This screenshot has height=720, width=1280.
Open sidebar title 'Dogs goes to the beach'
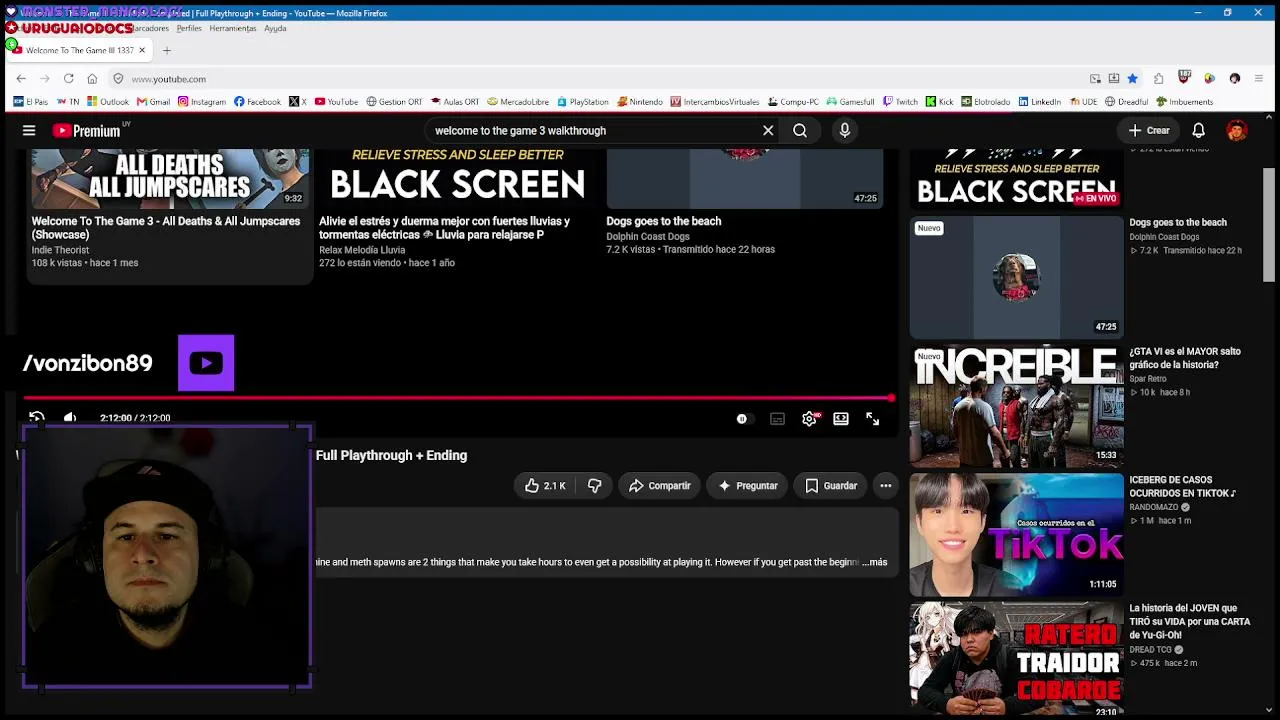click(x=1178, y=223)
